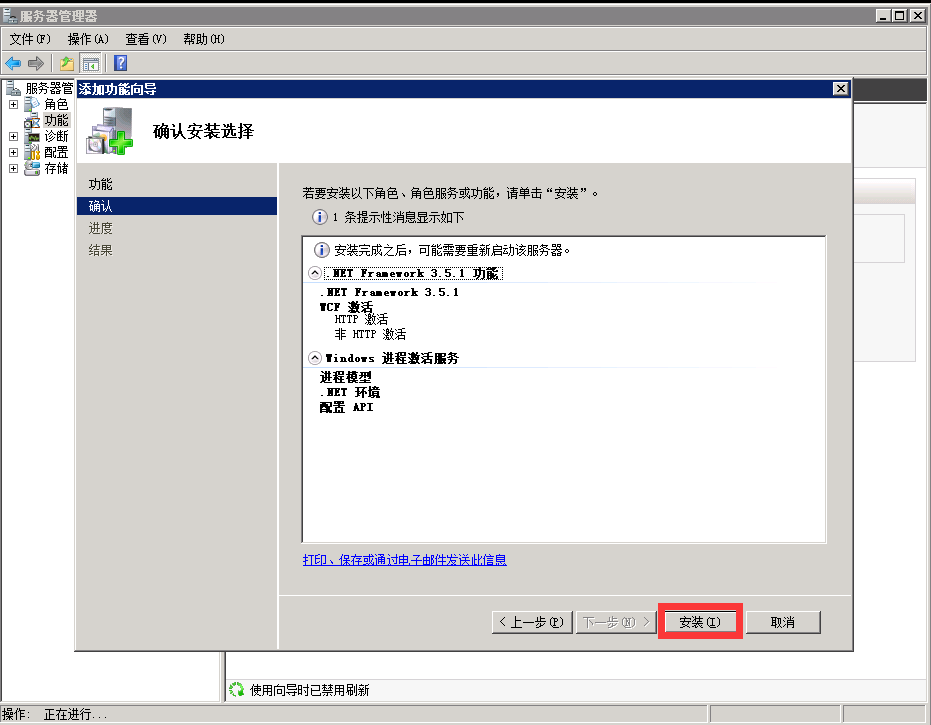Expand the 存储 tree node
Image resolution: width=931 pixels, height=725 pixels.
13,168
